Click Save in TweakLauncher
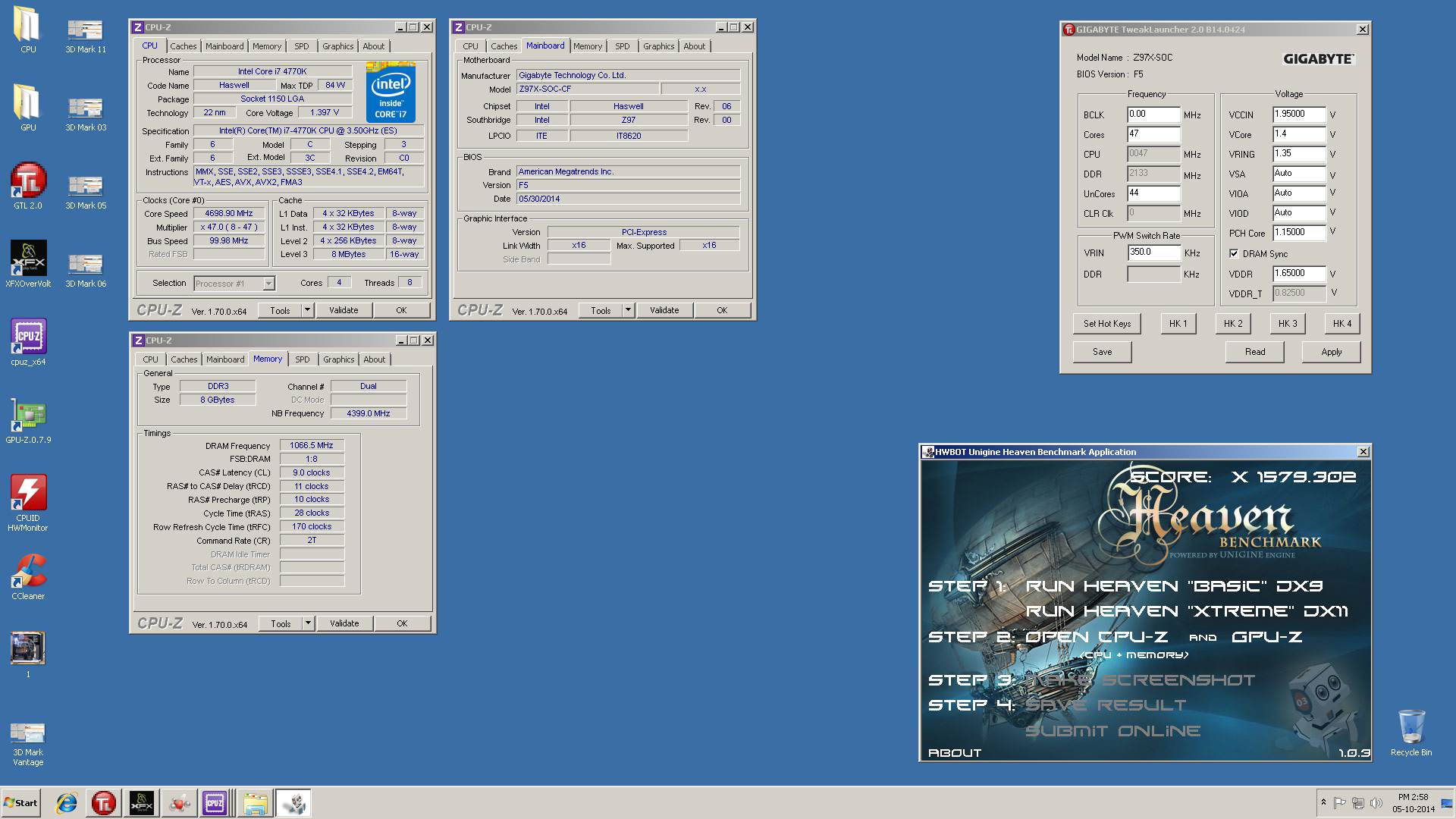The height and width of the screenshot is (819, 1456). point(1102,352)
